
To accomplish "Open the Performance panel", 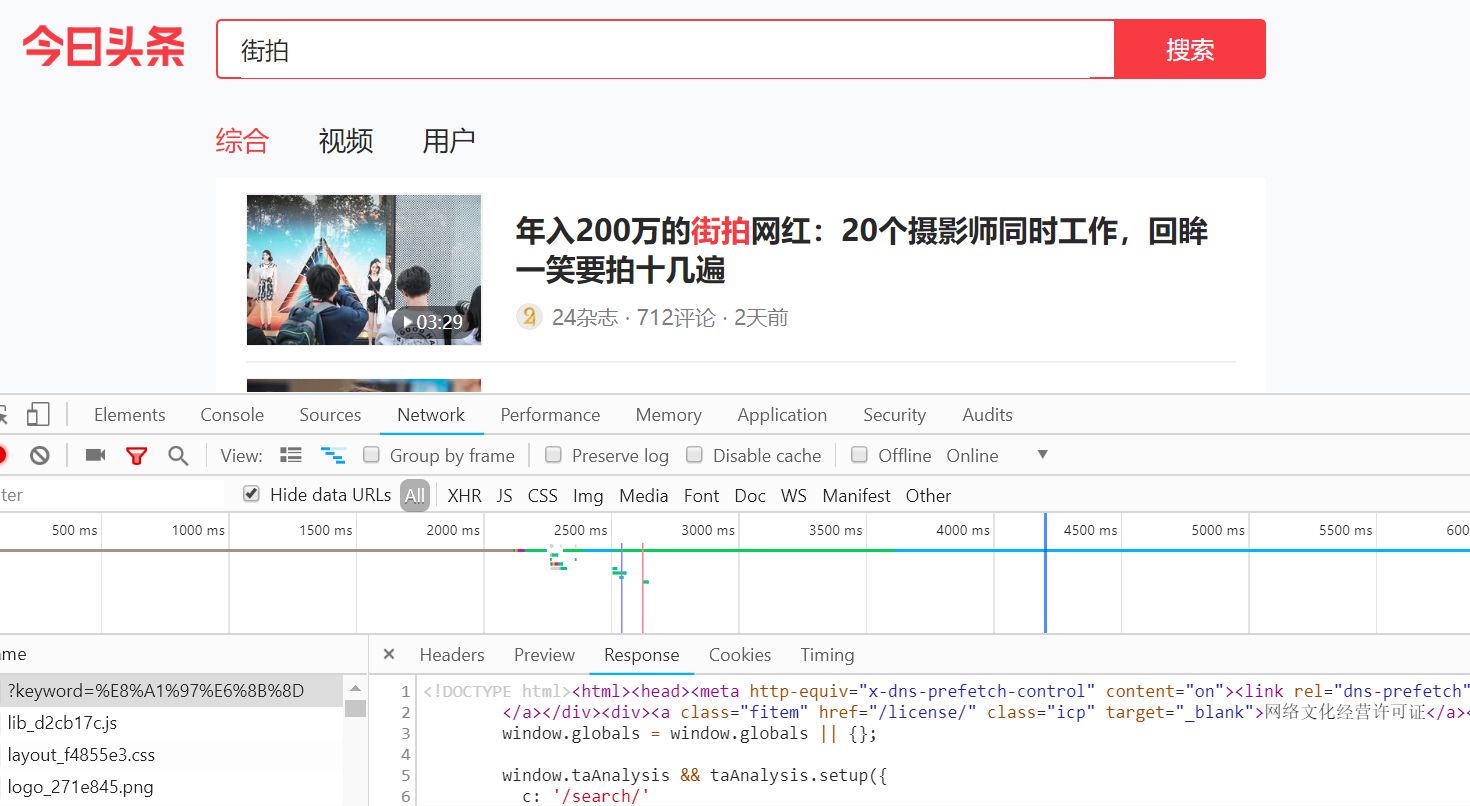I will tap(550, 415).
